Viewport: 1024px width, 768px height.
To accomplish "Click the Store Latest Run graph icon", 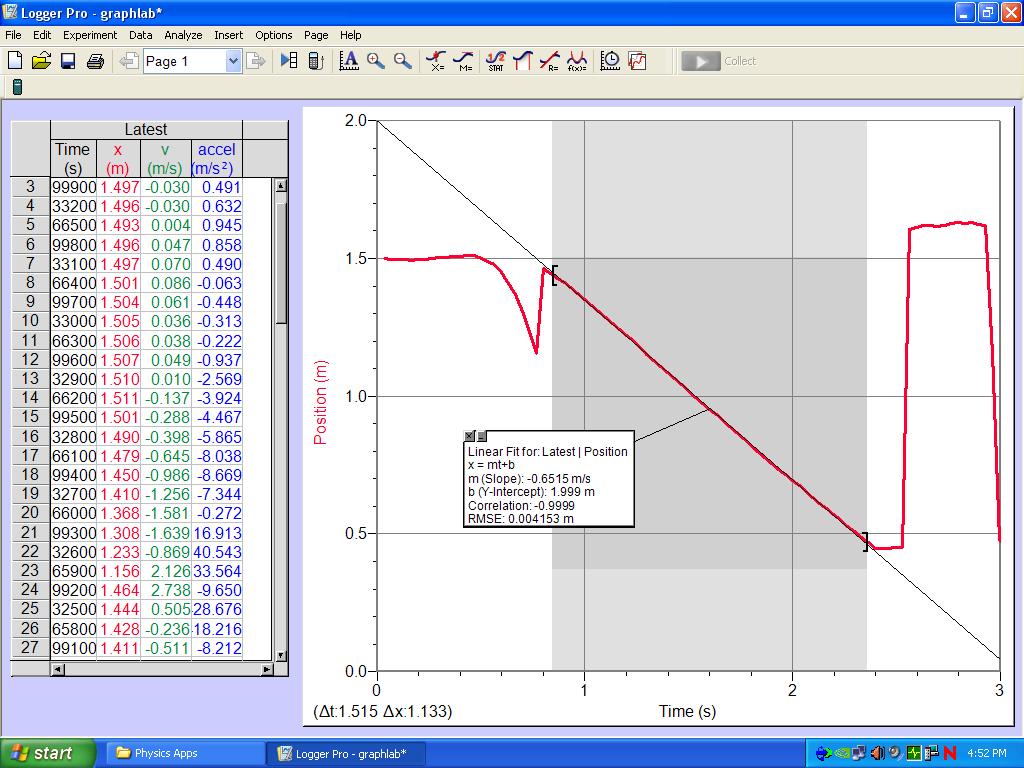I will (637, 61).
